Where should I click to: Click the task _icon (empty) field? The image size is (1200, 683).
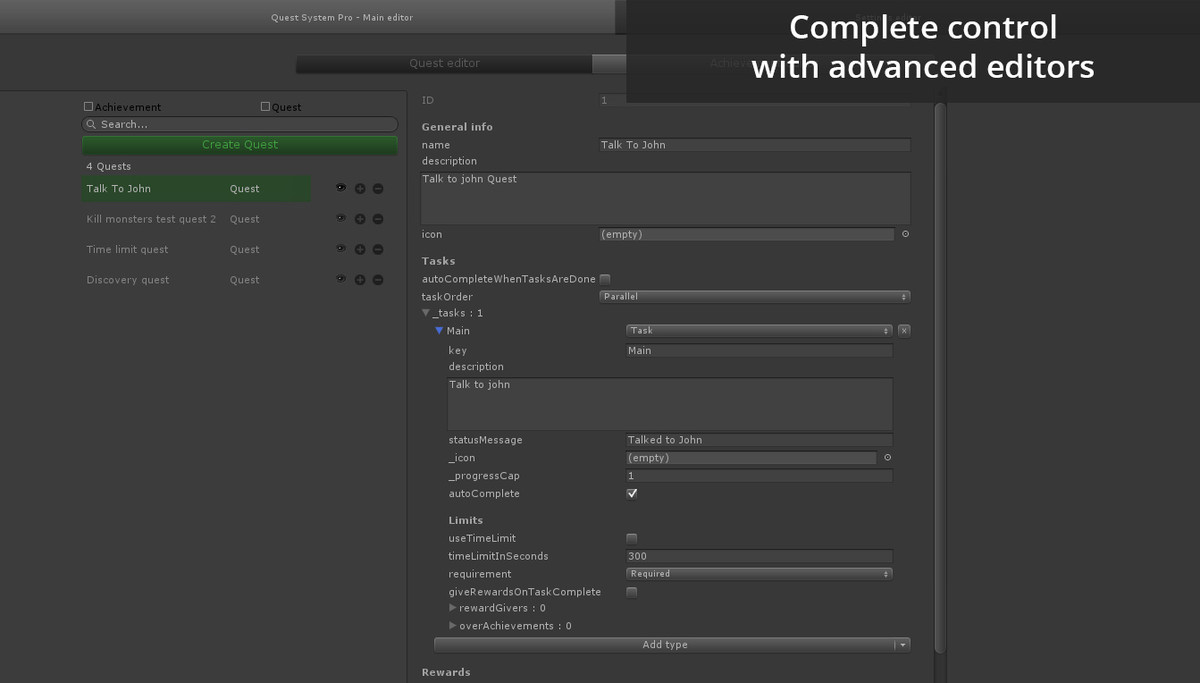[x=751, y=458]
